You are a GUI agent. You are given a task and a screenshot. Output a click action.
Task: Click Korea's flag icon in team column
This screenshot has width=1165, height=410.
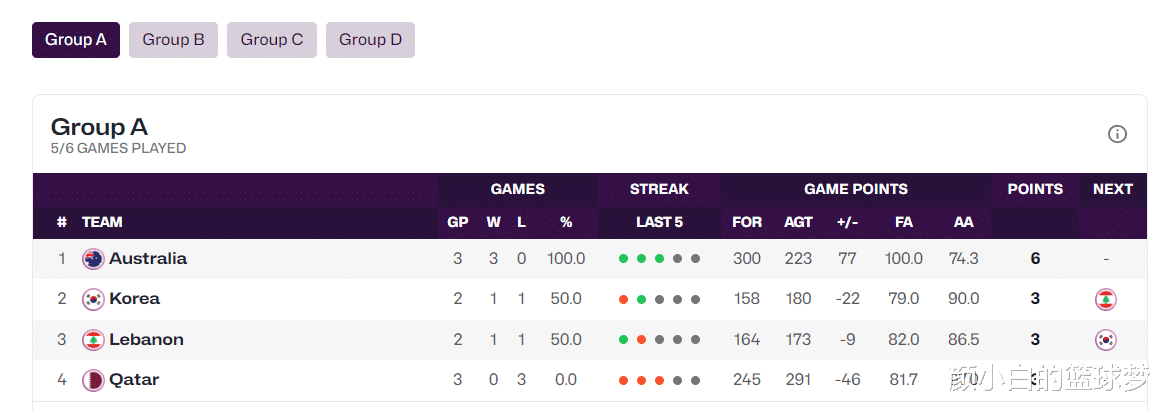[x=93, y=299]
